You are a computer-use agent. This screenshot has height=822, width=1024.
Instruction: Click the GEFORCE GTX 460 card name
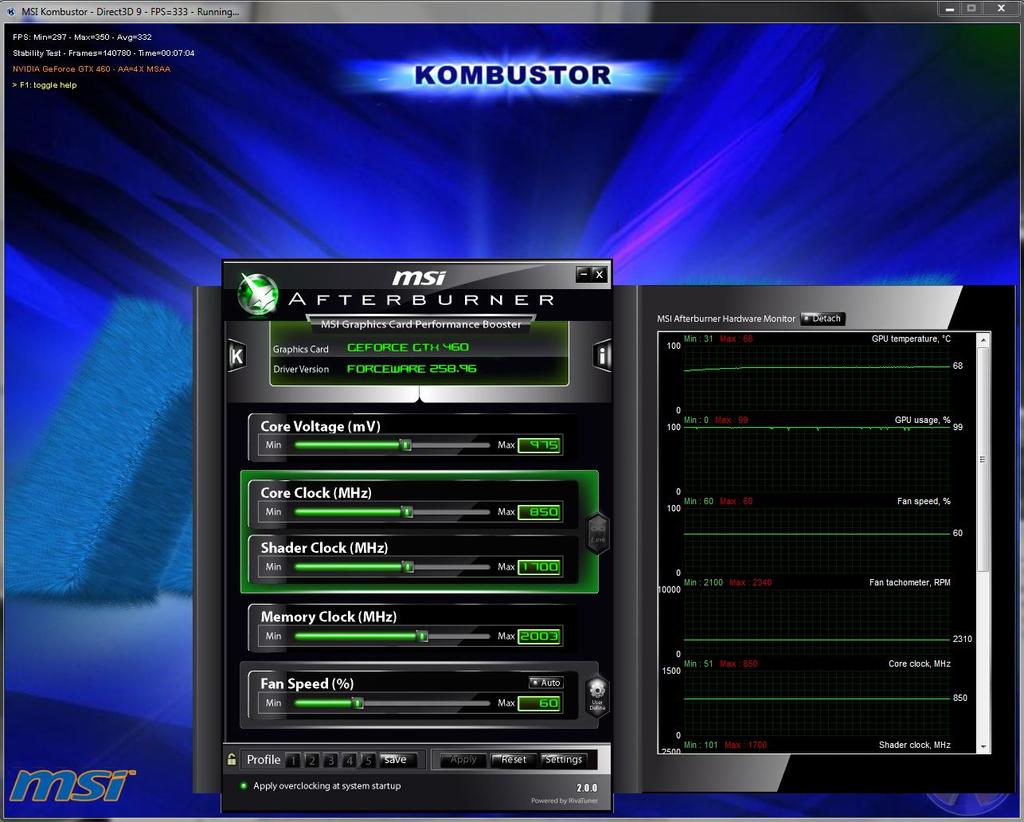pos(408,347)
